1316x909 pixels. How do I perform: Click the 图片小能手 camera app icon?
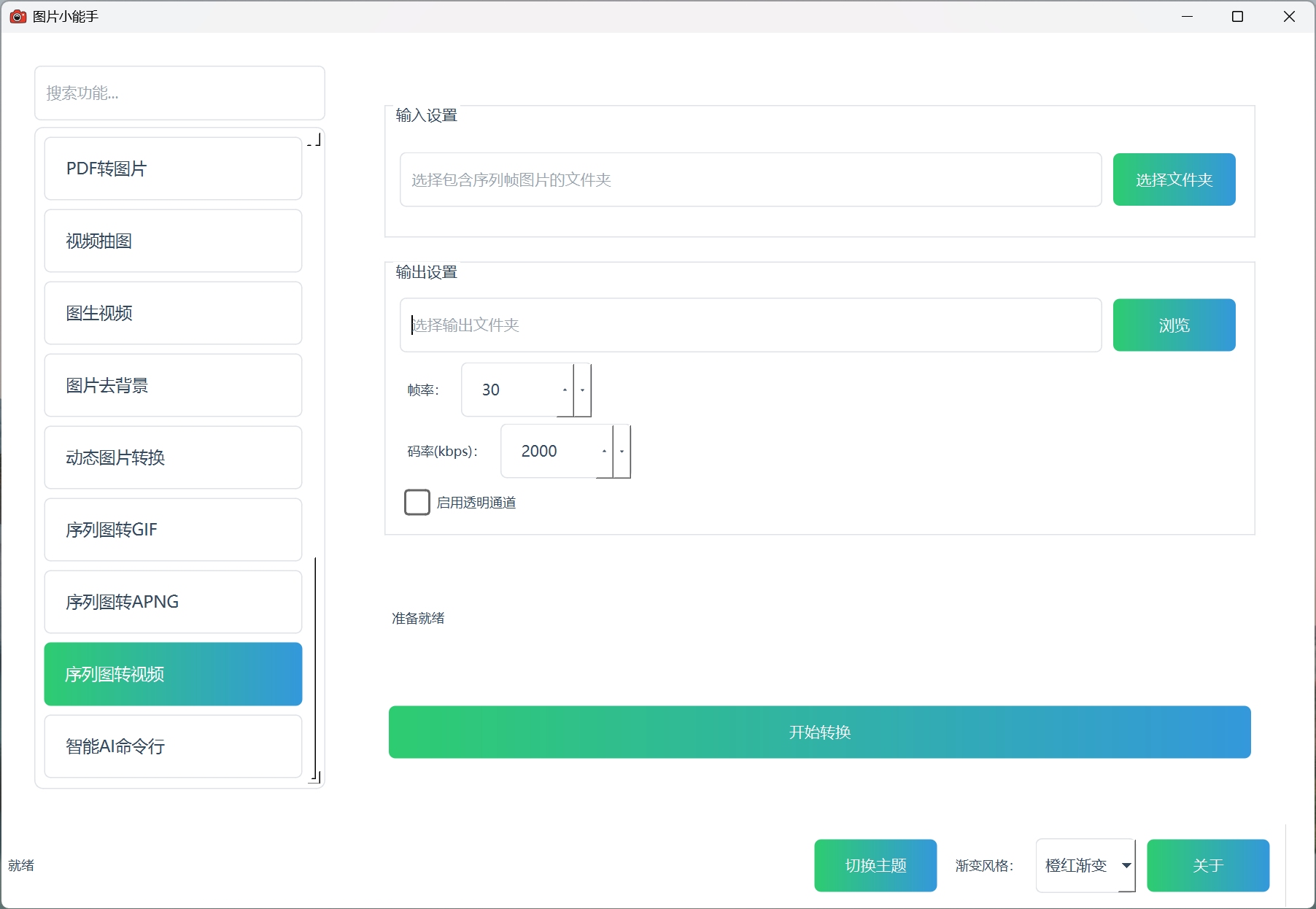tap(18, 16)
